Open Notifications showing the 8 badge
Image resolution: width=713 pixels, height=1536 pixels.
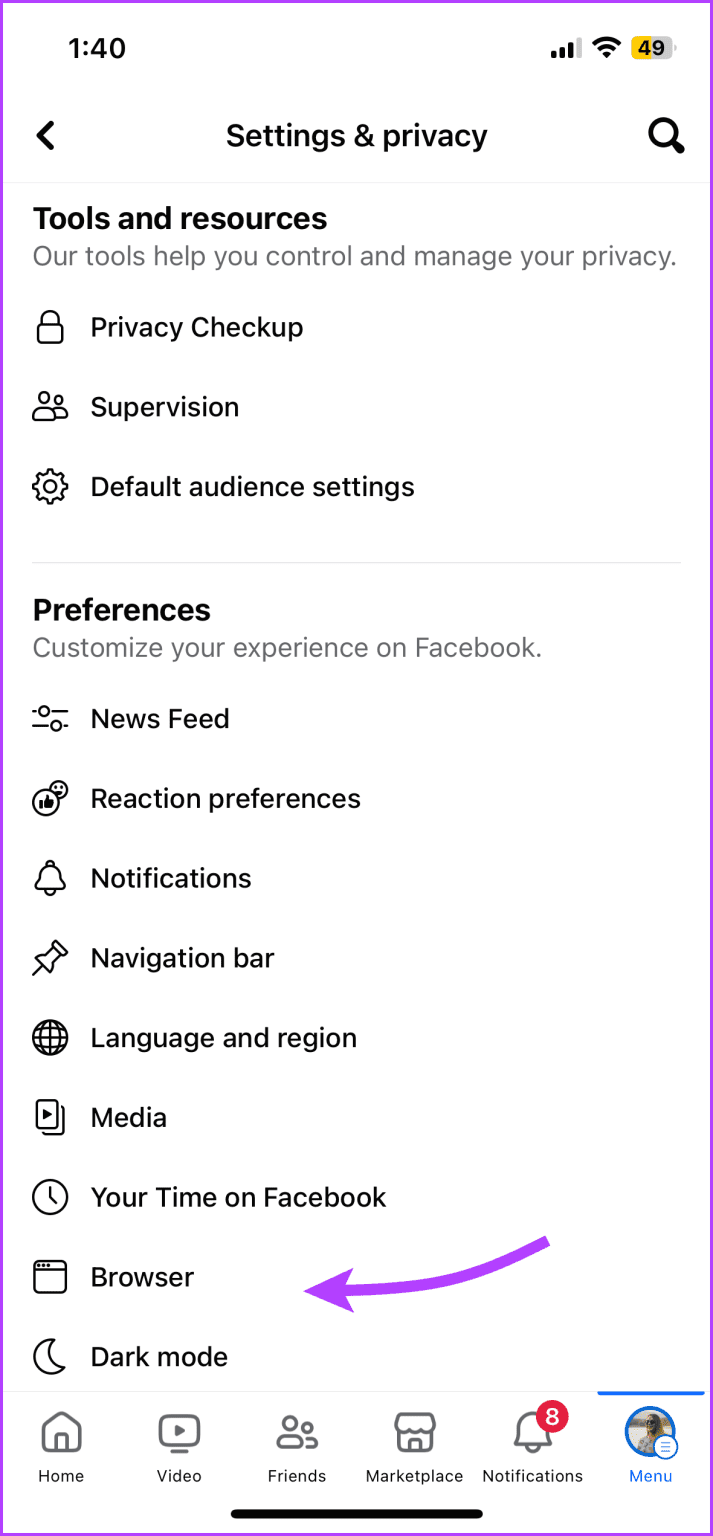click(532, 1445)
